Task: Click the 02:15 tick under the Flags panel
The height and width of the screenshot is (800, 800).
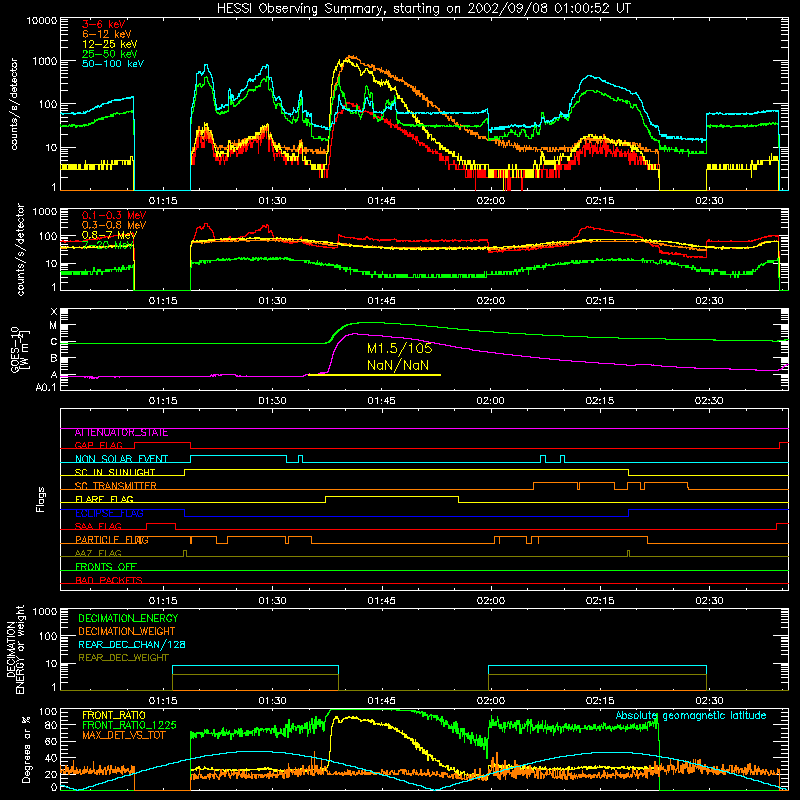Action: point(600,601)
